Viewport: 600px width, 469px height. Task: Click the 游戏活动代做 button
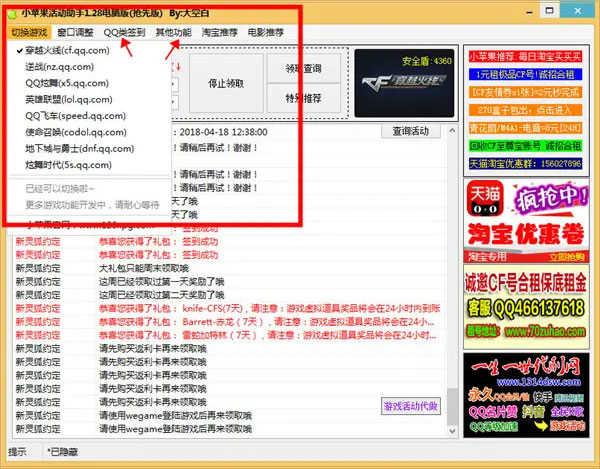tap(411, 406)
